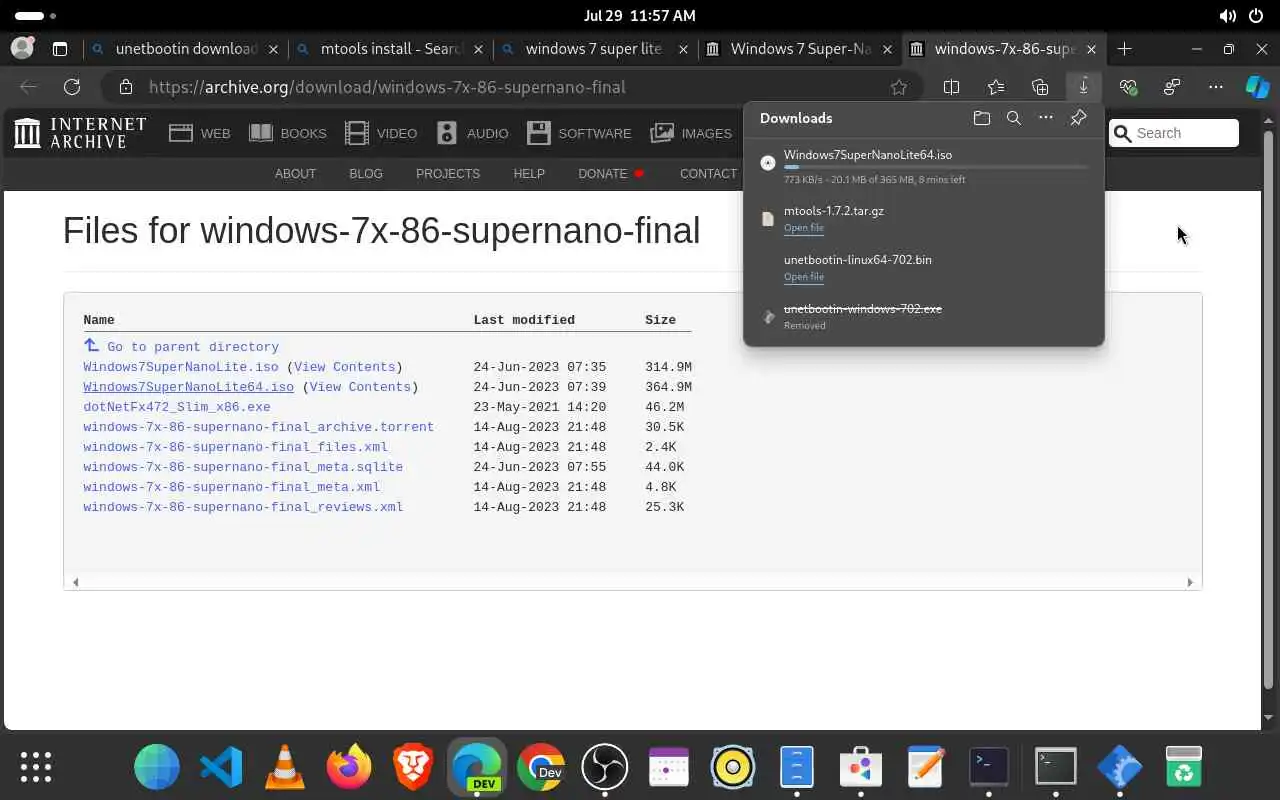Show applications grid in dock

point(36,767)
